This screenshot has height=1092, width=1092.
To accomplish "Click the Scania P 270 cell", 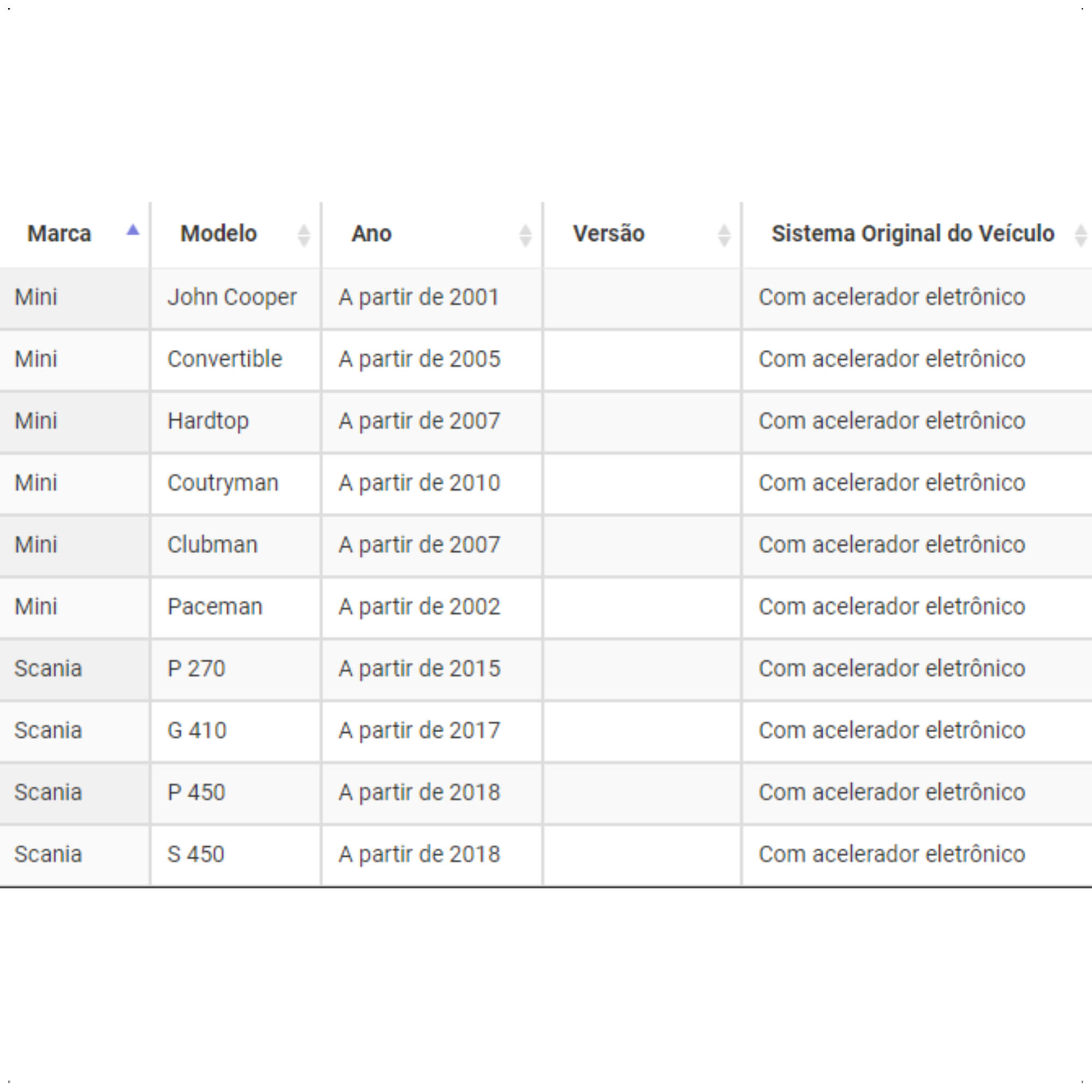I will click(236, 669).
